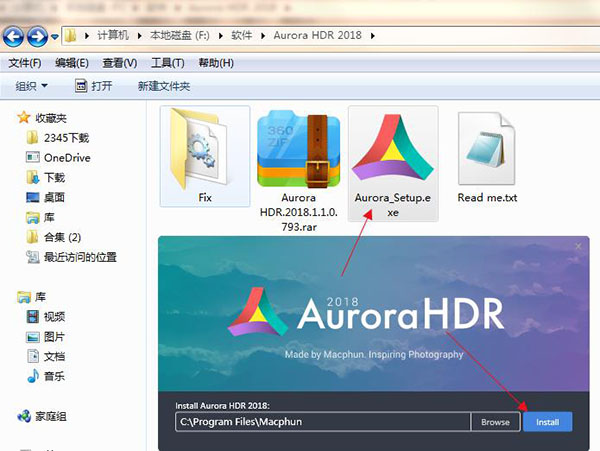Open the 组织 dropdown
Image resolution: width=600 pixels, height=451 pixels.
click(31, 86)
